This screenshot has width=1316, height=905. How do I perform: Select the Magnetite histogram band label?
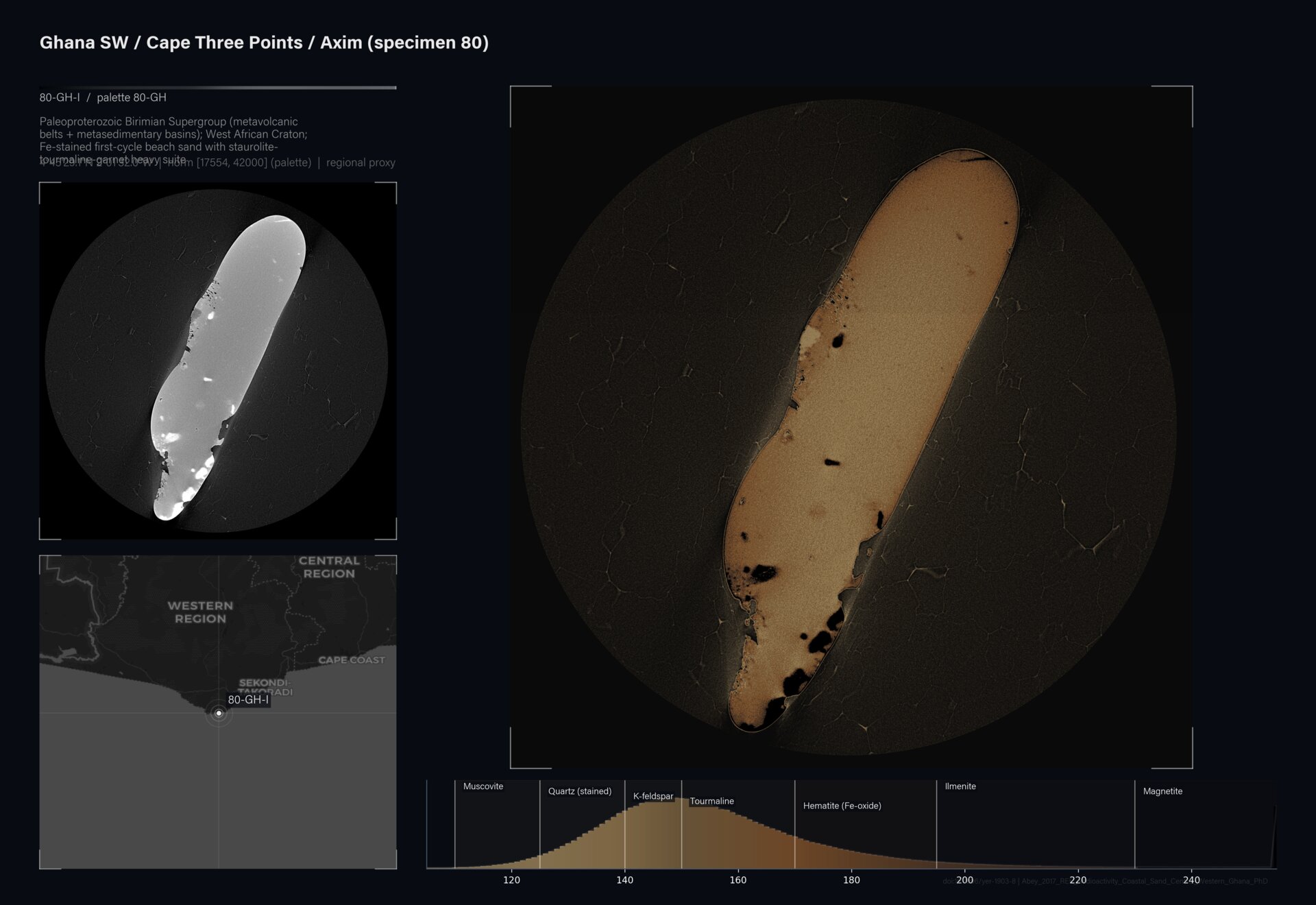(1162, 791)
